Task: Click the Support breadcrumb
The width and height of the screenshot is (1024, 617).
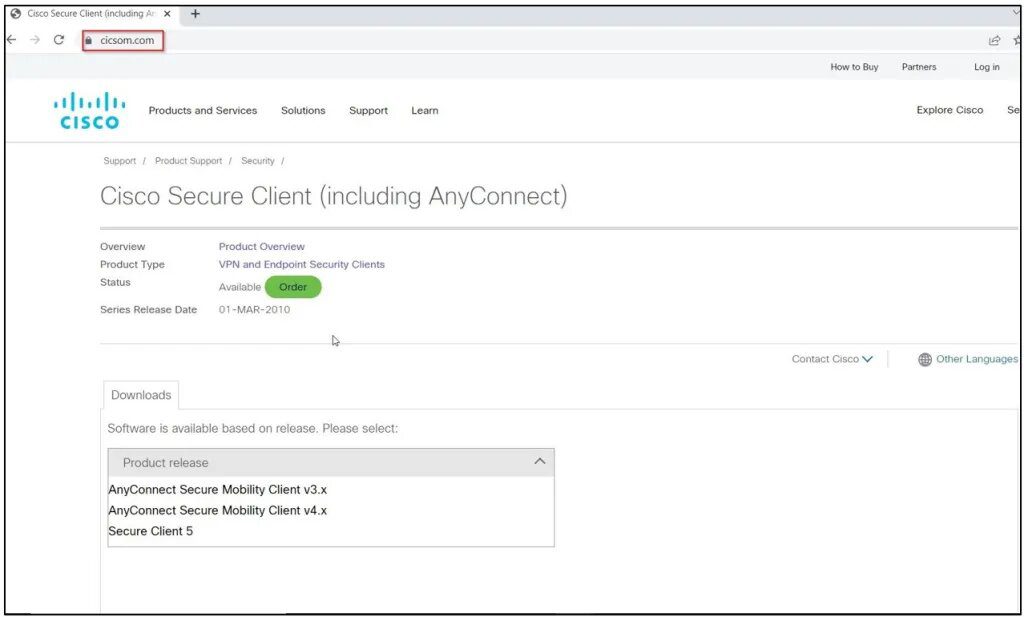Action: point(120,161)
